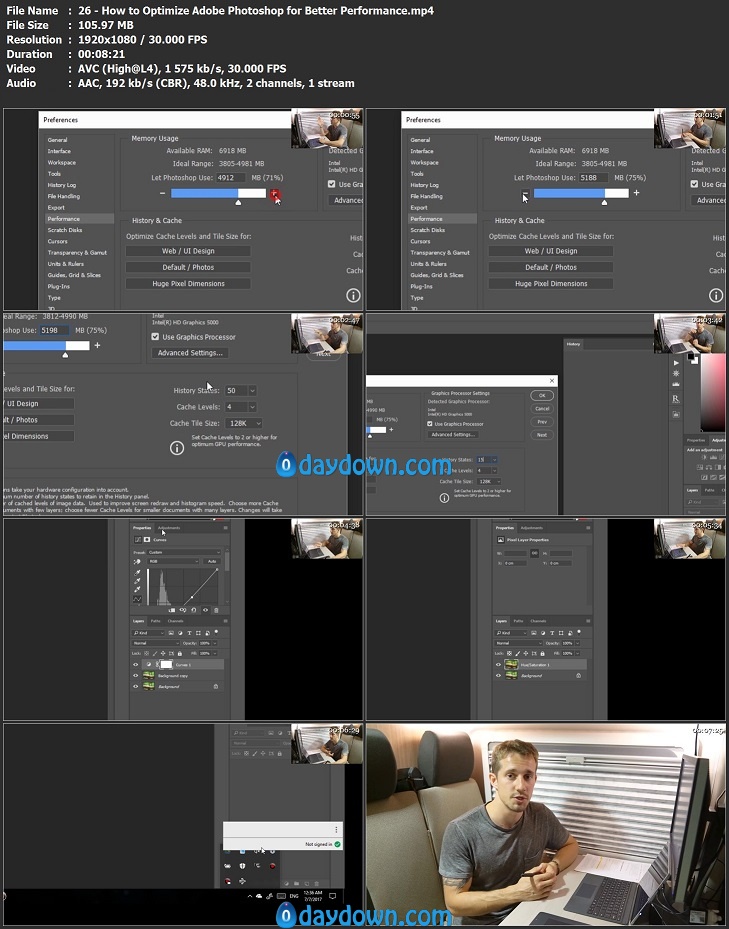Open the Cache Levels dropdown in the 5198 MB frame
This screenshot has height=929, width=729.
point(241,407)
